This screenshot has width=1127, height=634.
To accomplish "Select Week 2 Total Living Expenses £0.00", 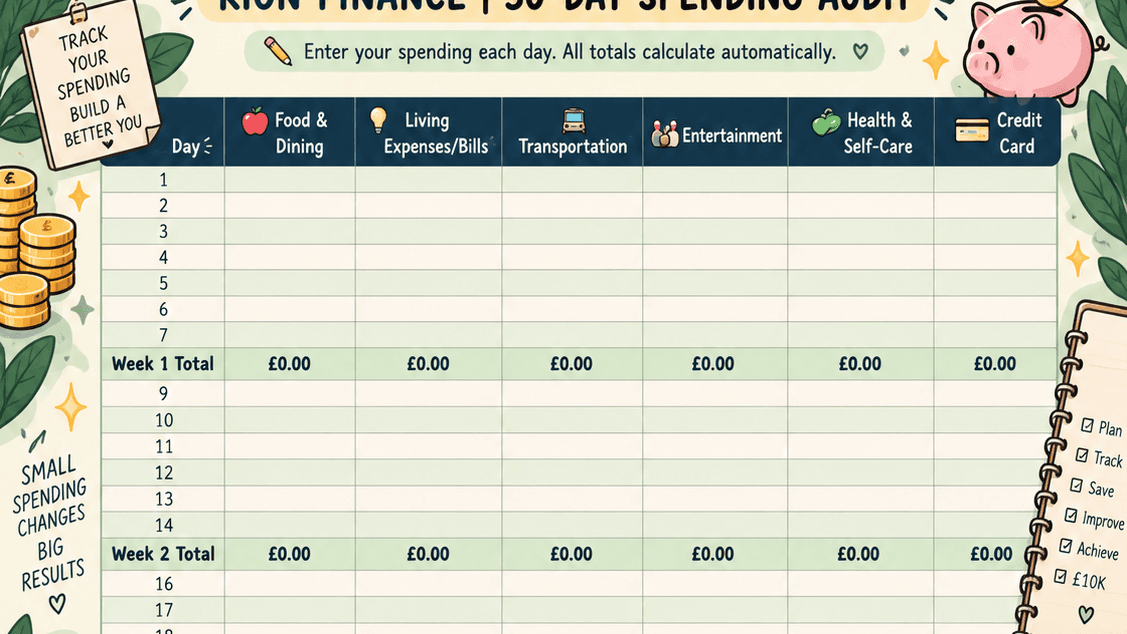I will [x=428, y=554].
